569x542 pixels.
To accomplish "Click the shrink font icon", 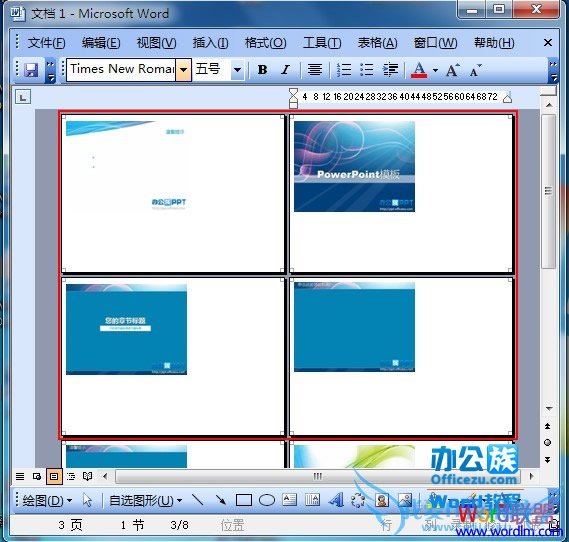I will click(x=475, y=70).
